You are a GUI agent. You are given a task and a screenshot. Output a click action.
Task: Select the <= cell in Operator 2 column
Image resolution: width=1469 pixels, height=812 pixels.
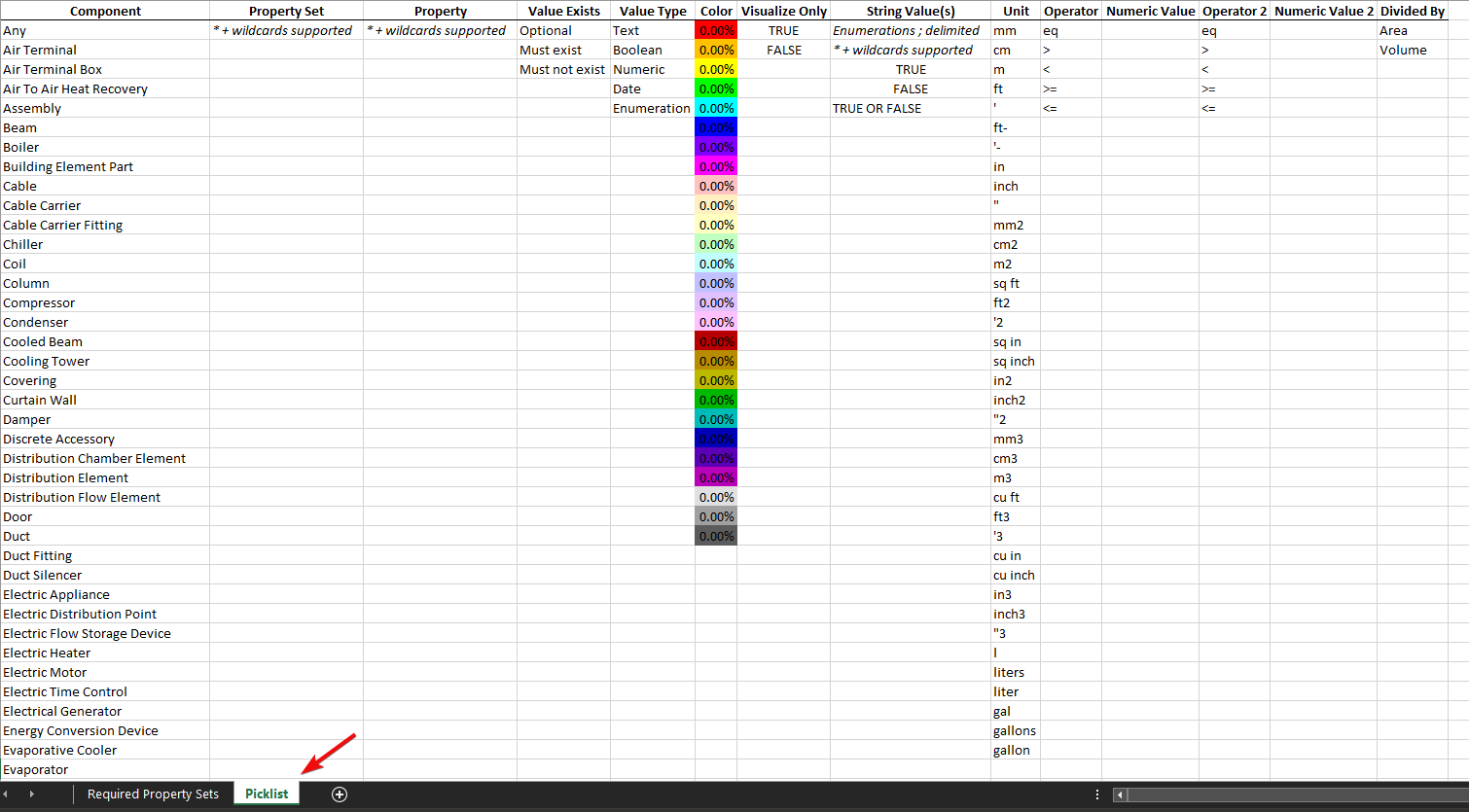pyautogui.click(x=1235, y=108)
